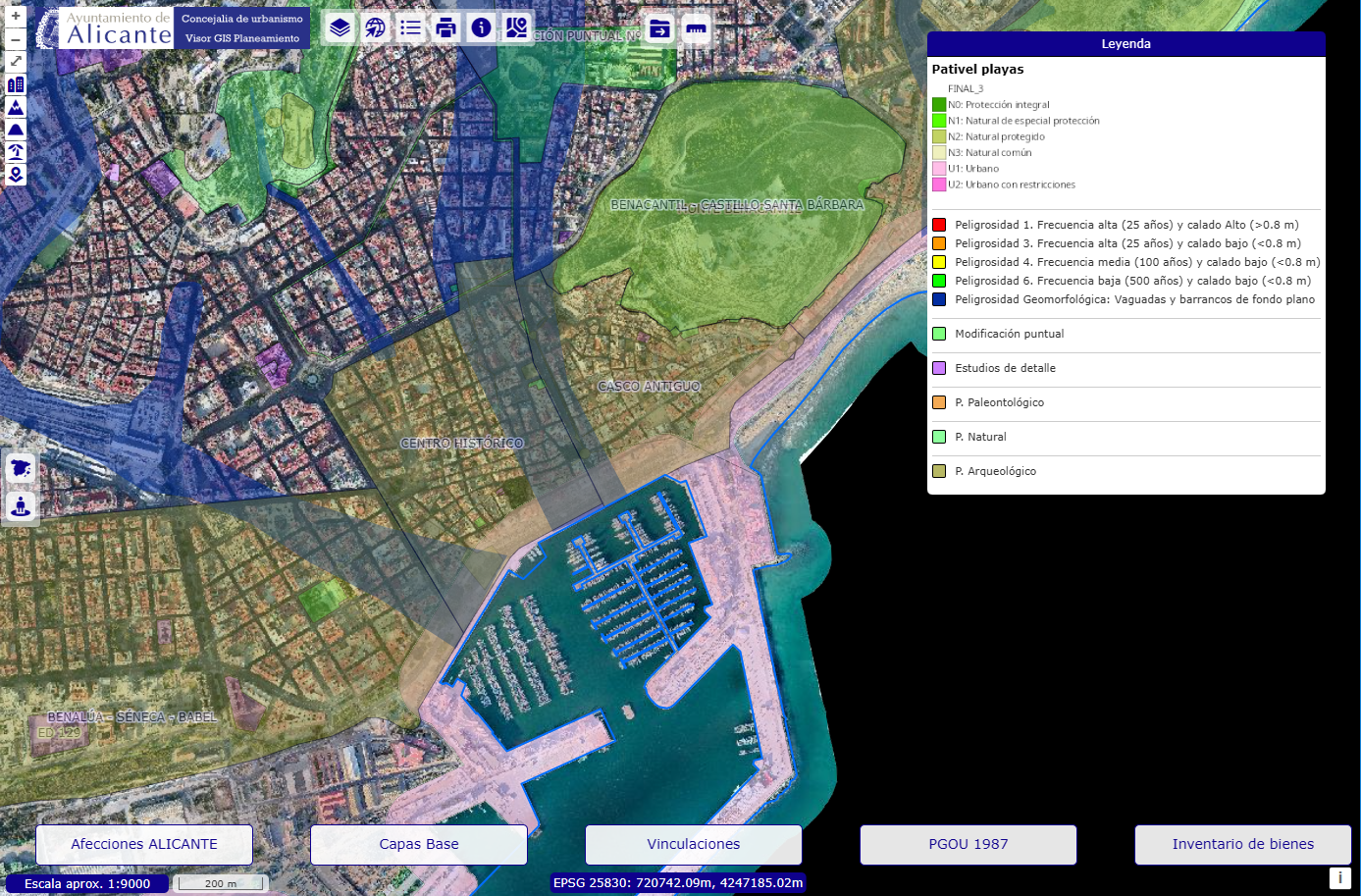Click the globe with cursor icon

(x=375, y=27)
